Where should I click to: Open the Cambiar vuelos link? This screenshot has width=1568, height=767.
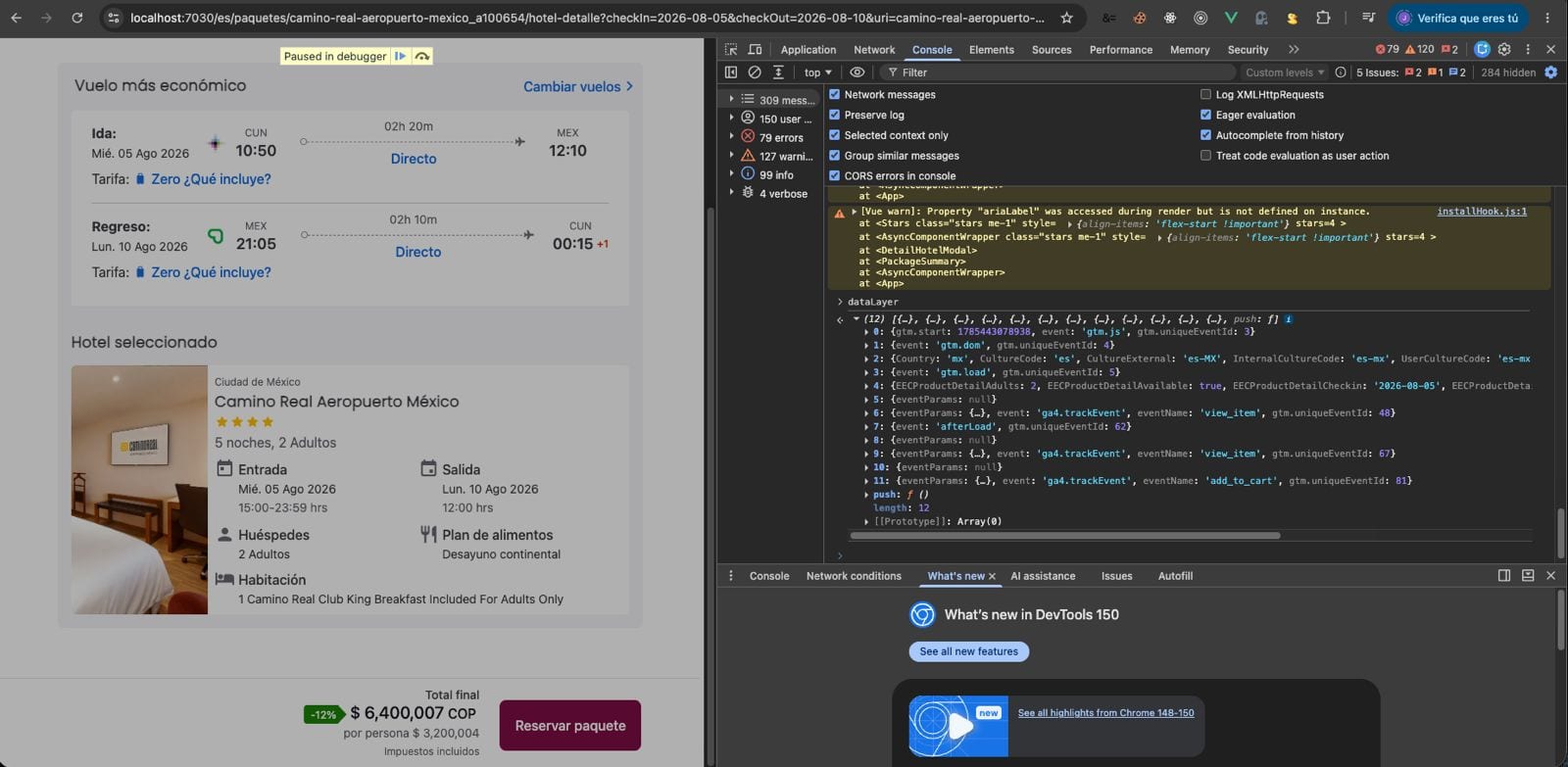click(578, 86)
